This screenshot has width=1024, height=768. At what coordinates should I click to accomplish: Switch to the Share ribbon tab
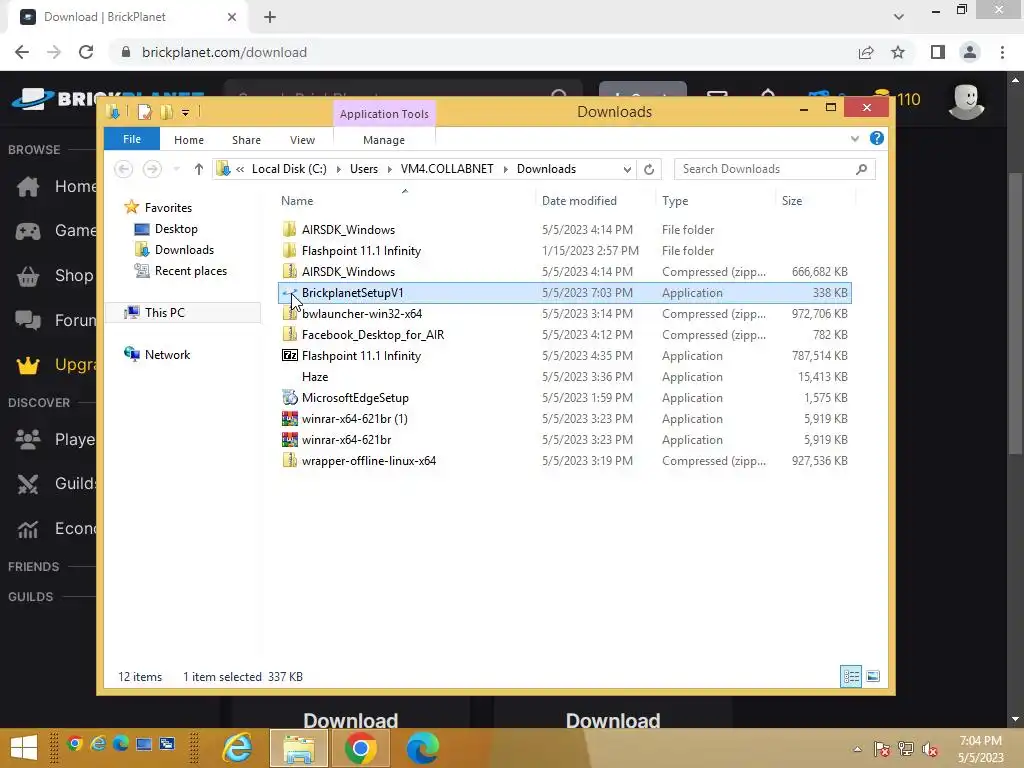(246, 140)
